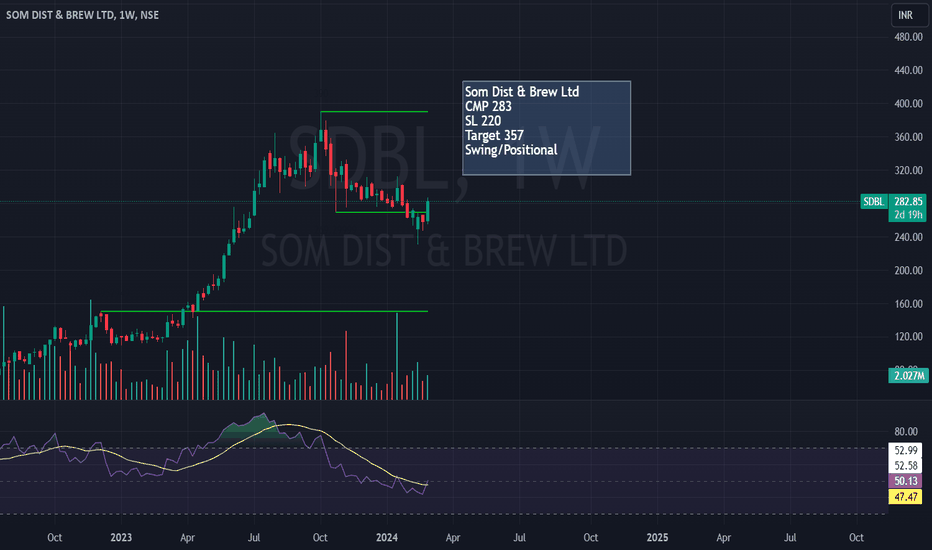Click the 2023 label on the time axis

pyautogui.click(x=121, y=538)
